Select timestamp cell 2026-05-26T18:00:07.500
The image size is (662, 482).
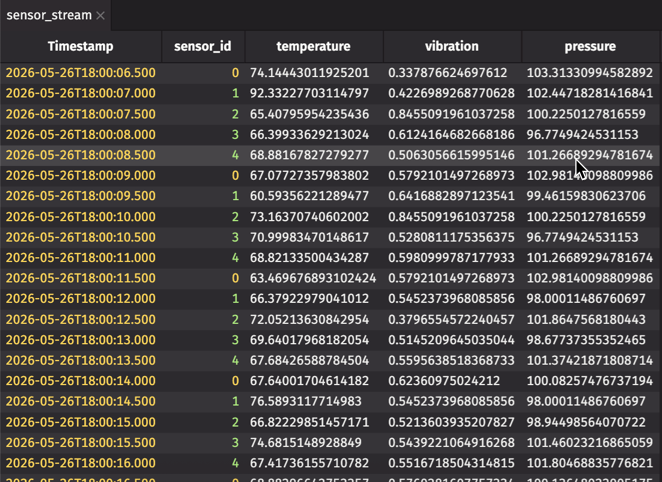coord(81,114)
